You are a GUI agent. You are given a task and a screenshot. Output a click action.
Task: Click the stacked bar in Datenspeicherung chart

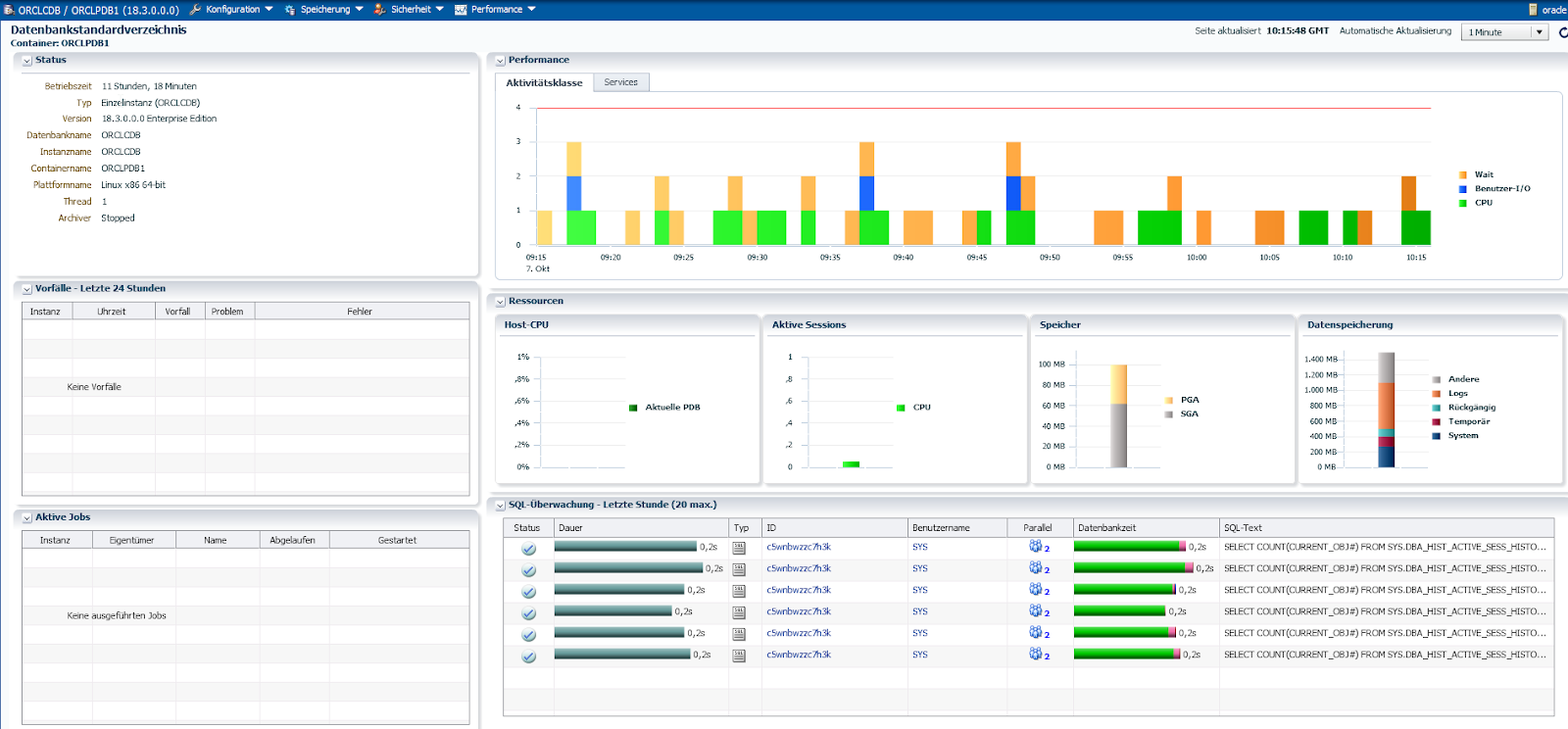point(1386,411)
